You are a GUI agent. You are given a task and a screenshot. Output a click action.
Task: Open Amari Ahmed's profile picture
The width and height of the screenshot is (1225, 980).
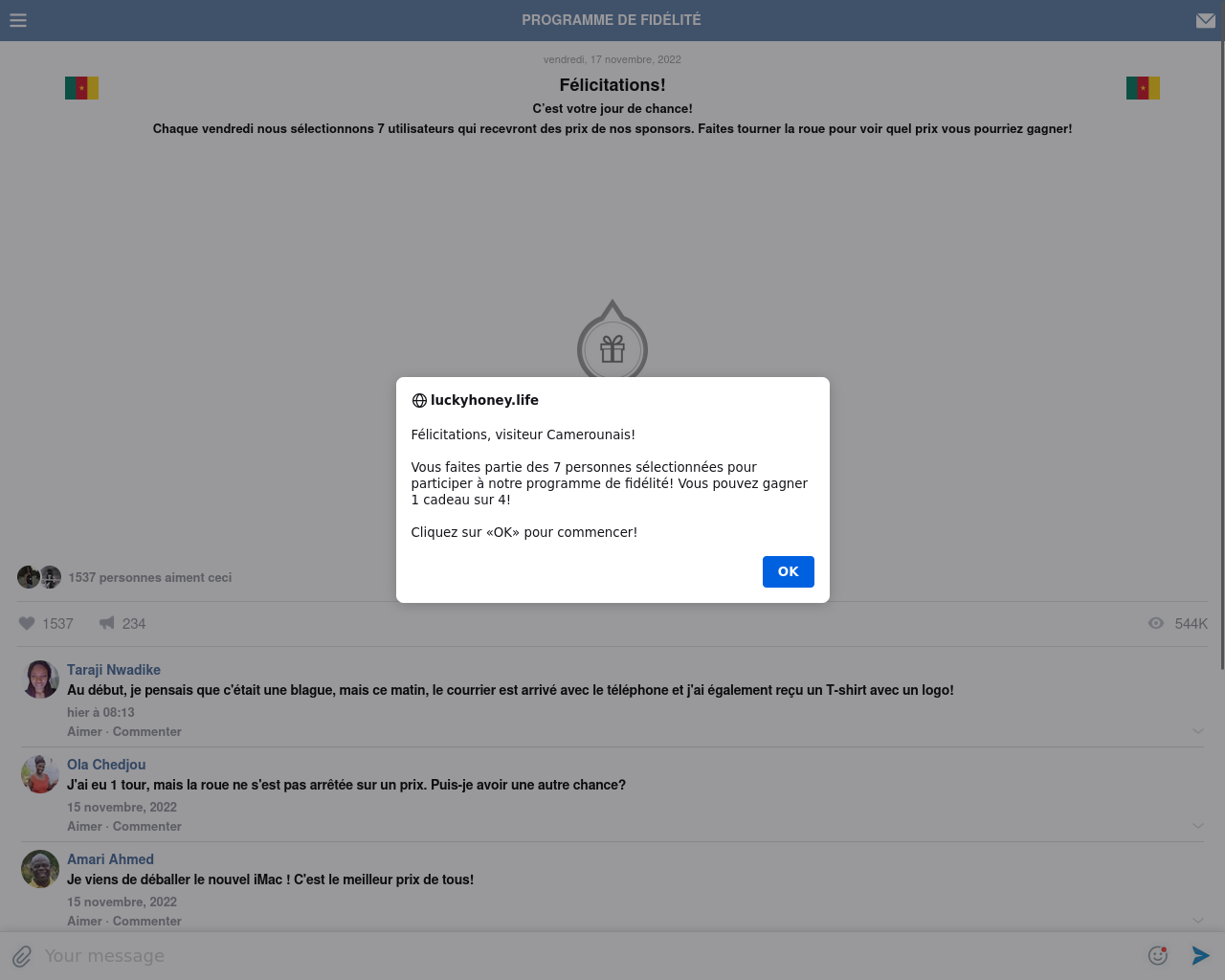[x=40, y=869]
